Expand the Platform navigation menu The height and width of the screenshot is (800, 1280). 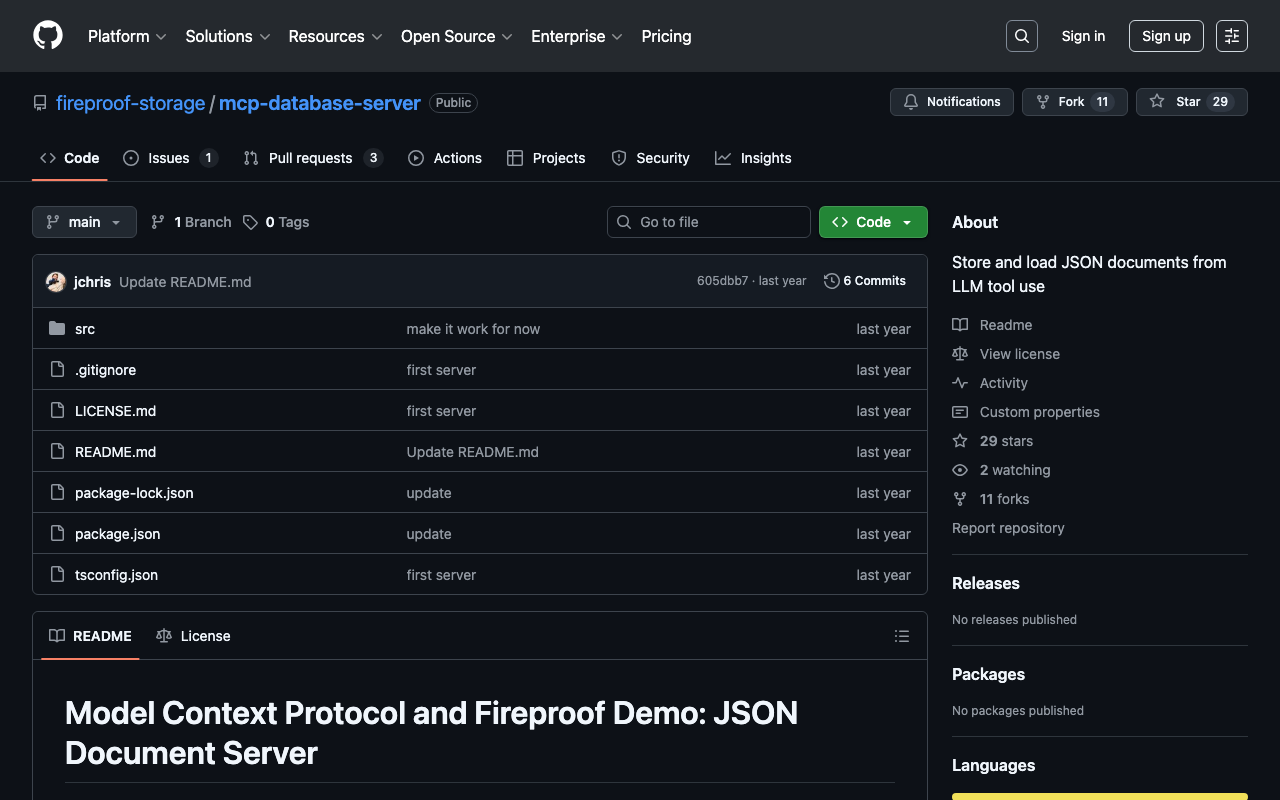(x=126, y=36)
